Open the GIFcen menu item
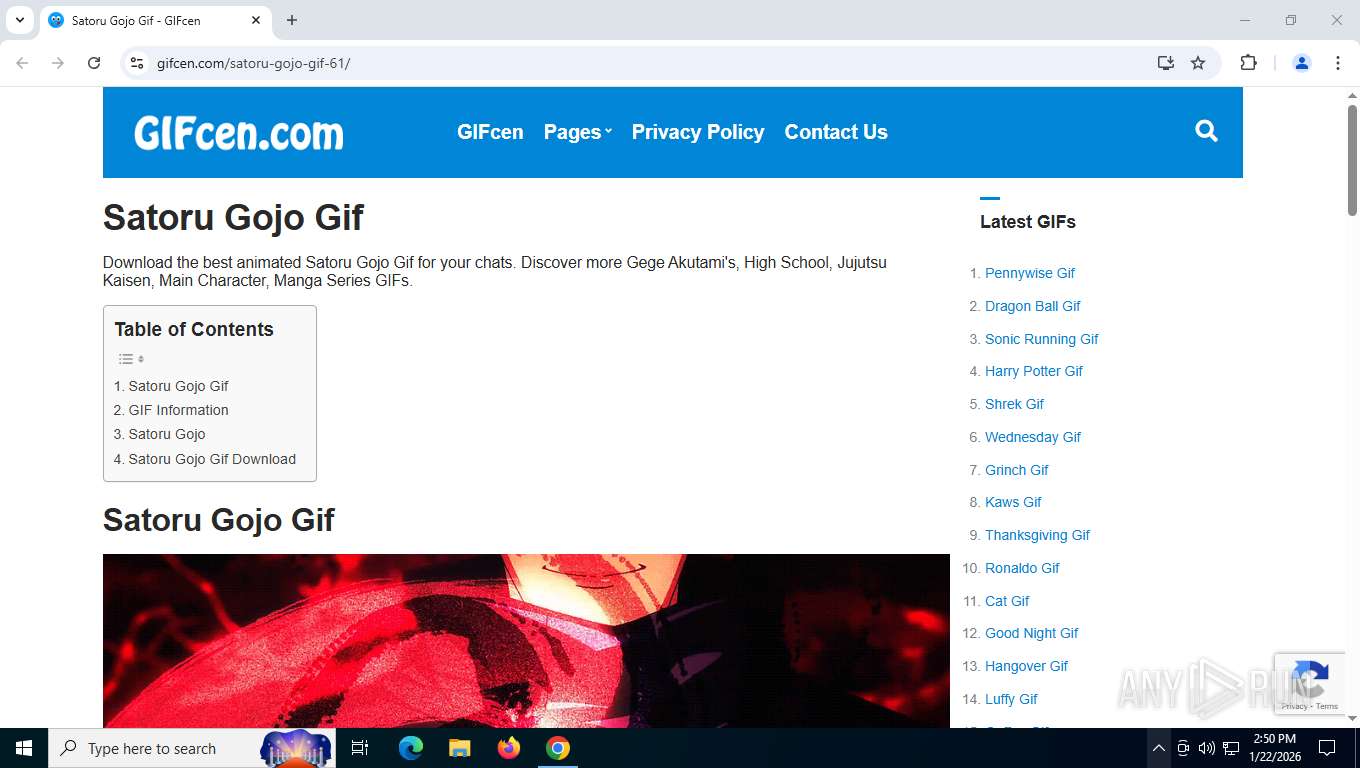Screen dimensions: 1360x768 [490, 132]
